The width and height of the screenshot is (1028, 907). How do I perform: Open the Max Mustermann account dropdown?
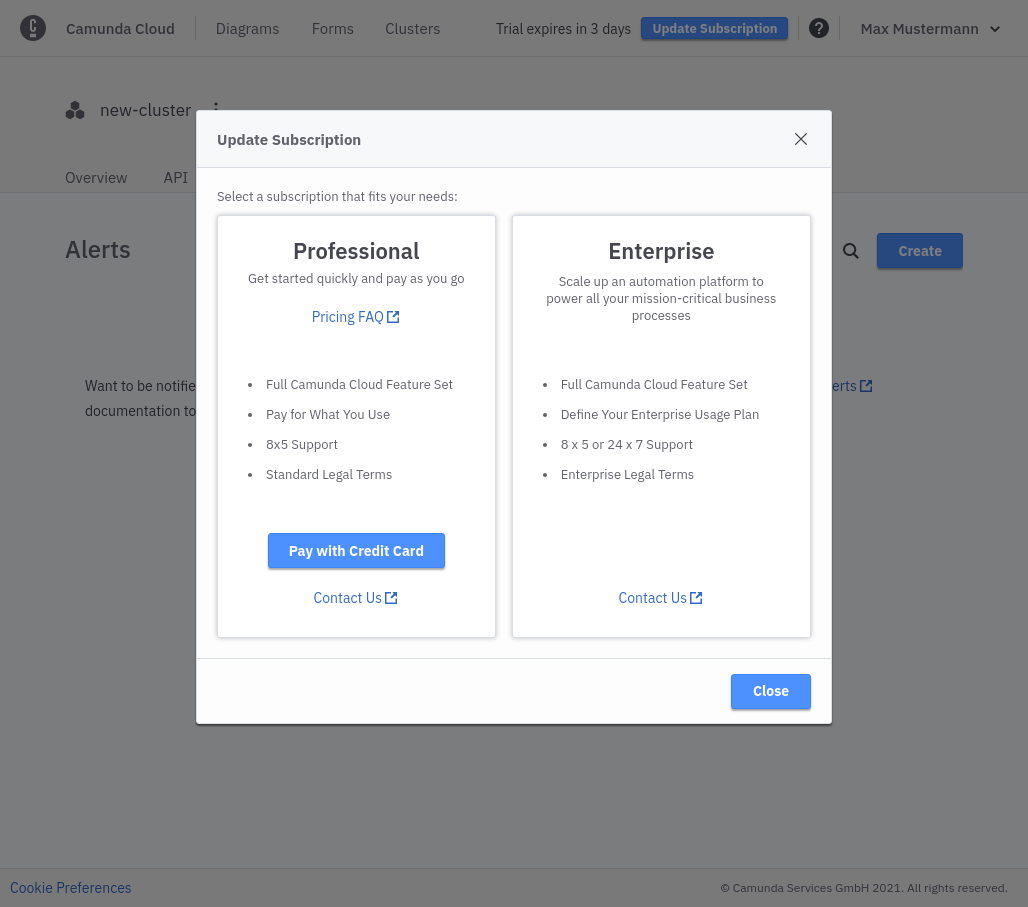(x=929, y=29)
